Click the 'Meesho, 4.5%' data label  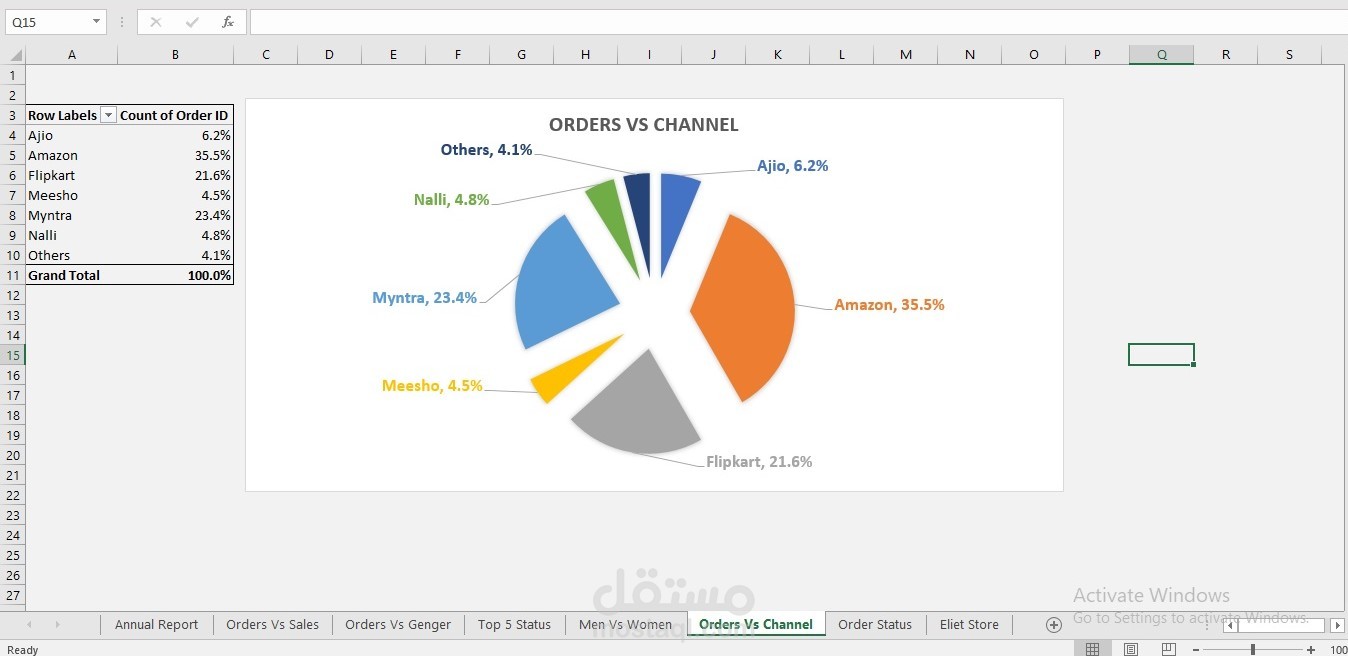click(x=432, y=386)
